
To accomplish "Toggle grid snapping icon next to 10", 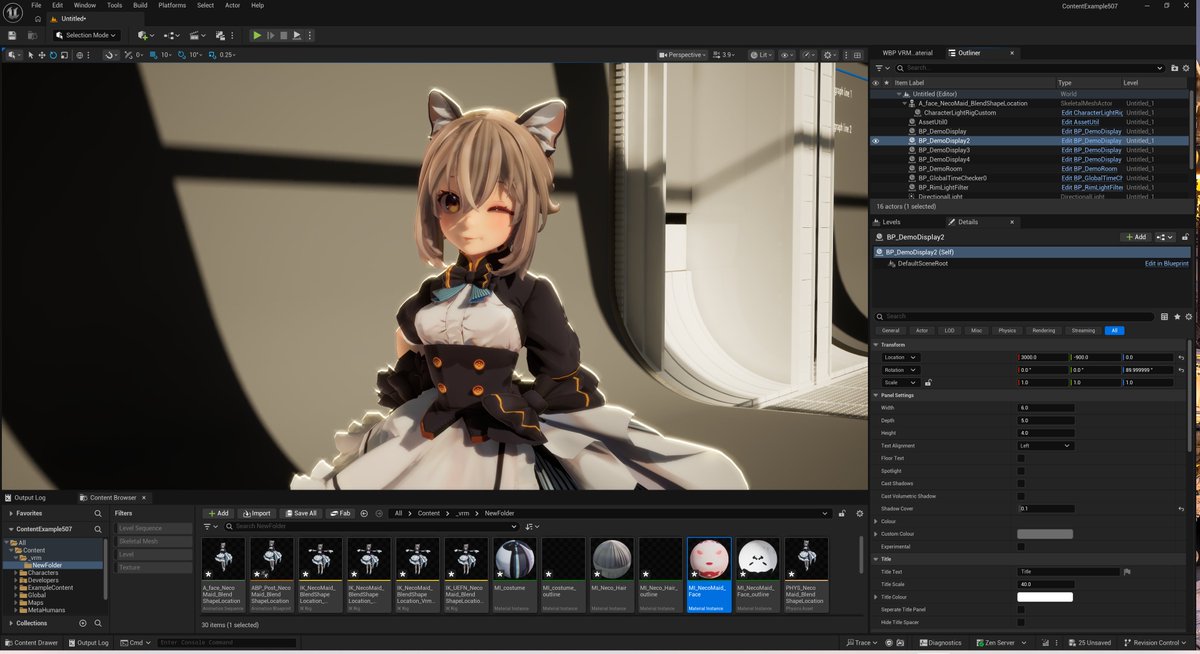I will 153,55.
